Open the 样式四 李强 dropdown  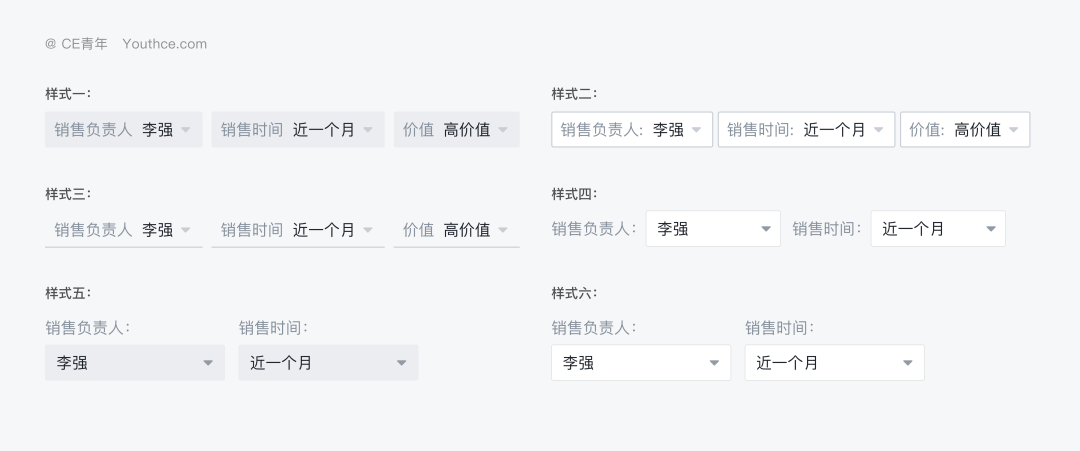coord(713,229)
